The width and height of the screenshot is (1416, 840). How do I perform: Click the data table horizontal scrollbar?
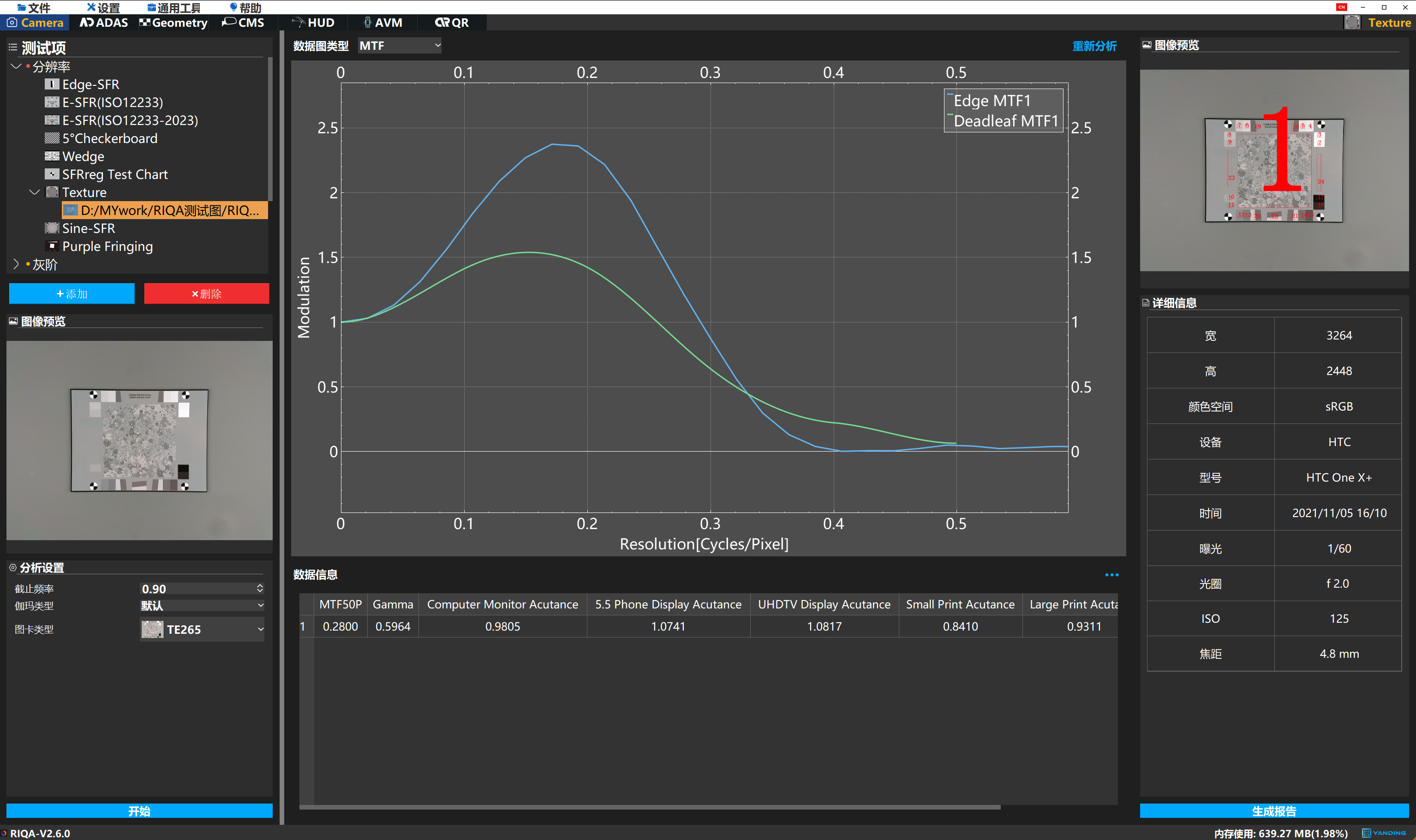coord(649,808)
